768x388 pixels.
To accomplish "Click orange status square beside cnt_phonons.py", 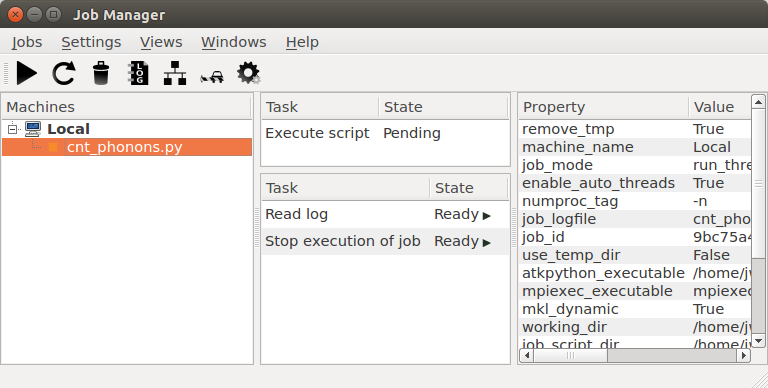I will pos(53,147).
